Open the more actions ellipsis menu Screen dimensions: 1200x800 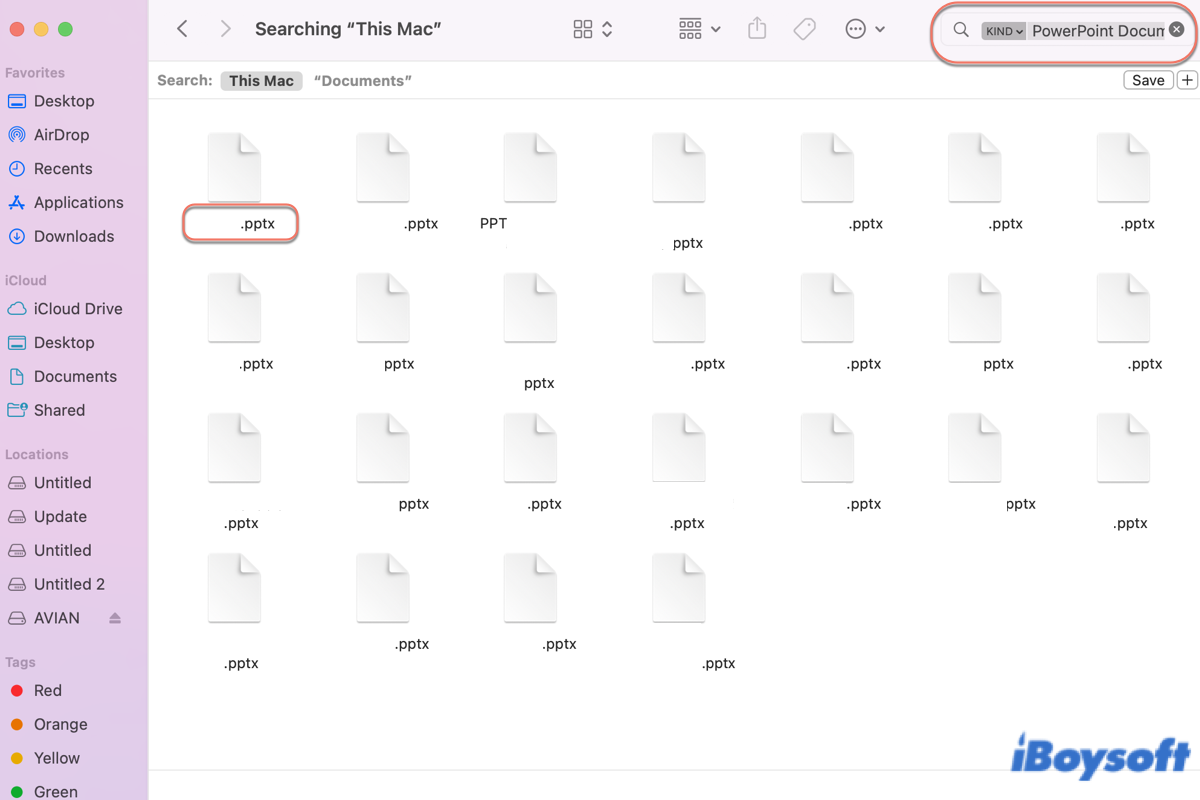point(856,29)
